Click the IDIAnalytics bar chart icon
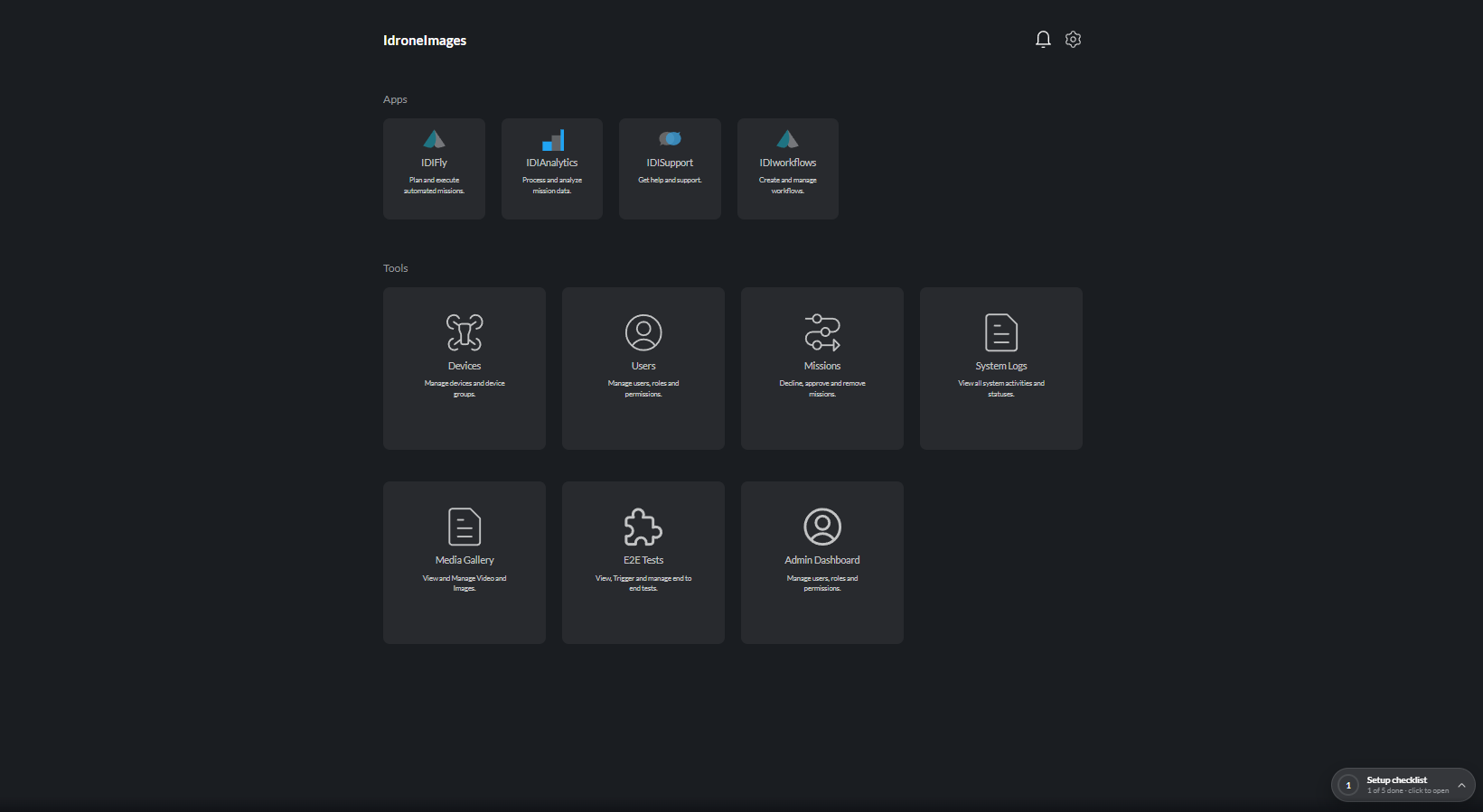The height and width of the screenshot is (812, 1483). pyautogui.click(x=552, y=140)
